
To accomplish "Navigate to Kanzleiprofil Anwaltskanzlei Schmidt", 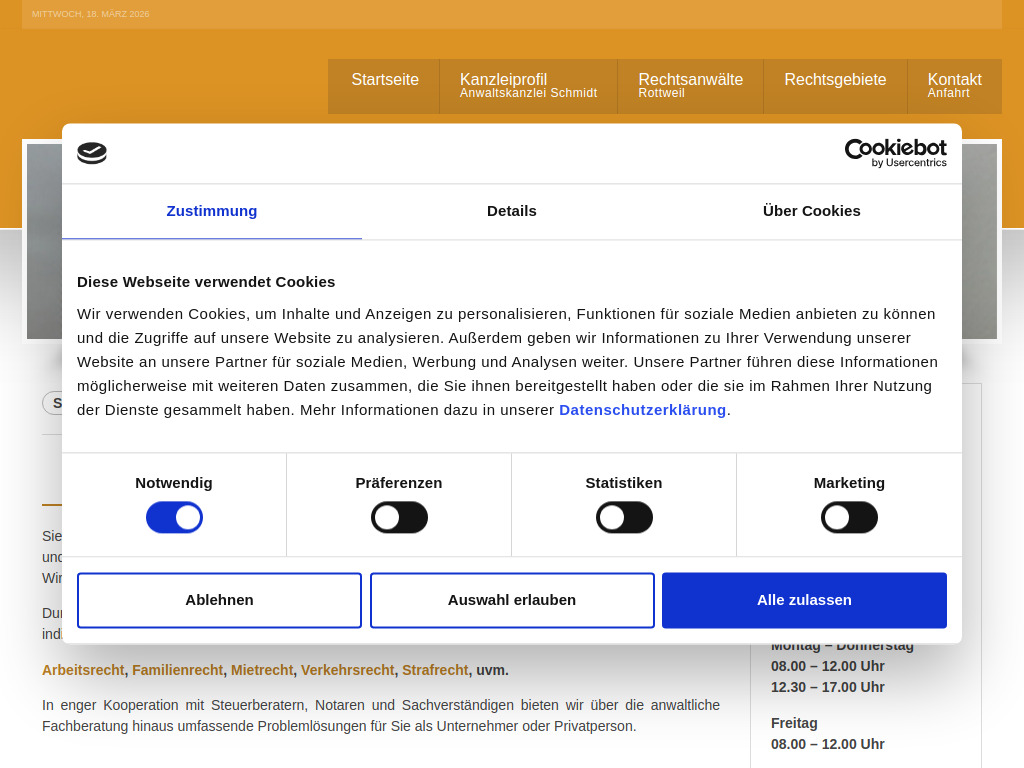I will coord(528,86).
